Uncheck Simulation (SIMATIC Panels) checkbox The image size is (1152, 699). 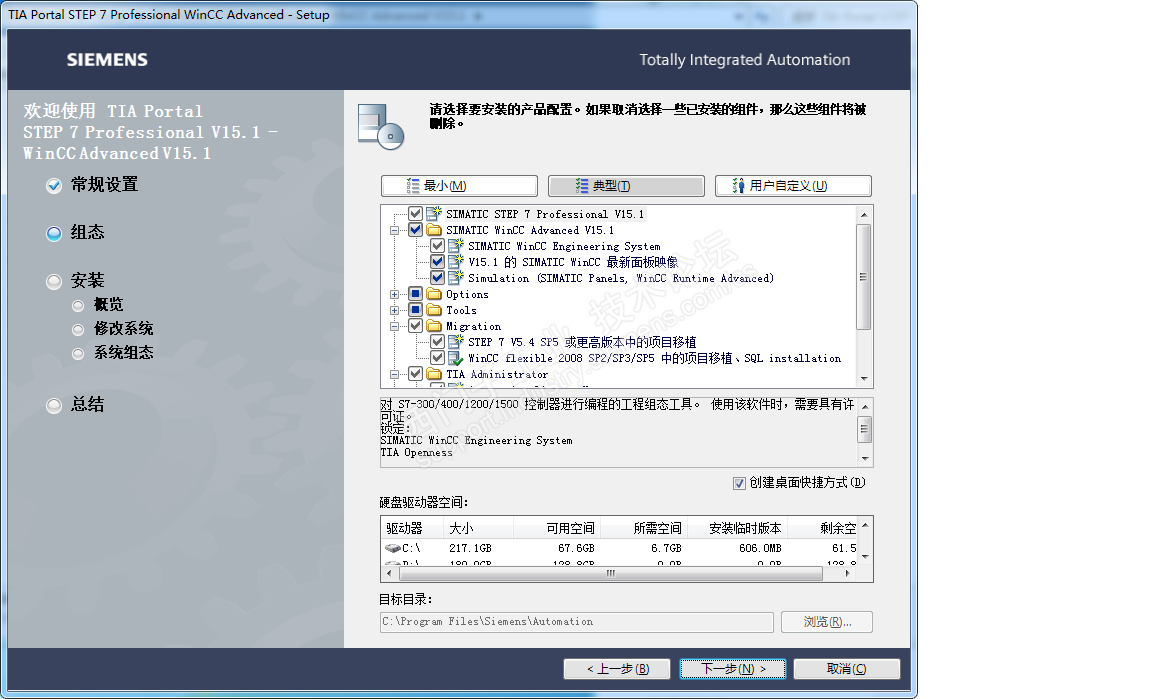tap(437, 278)
